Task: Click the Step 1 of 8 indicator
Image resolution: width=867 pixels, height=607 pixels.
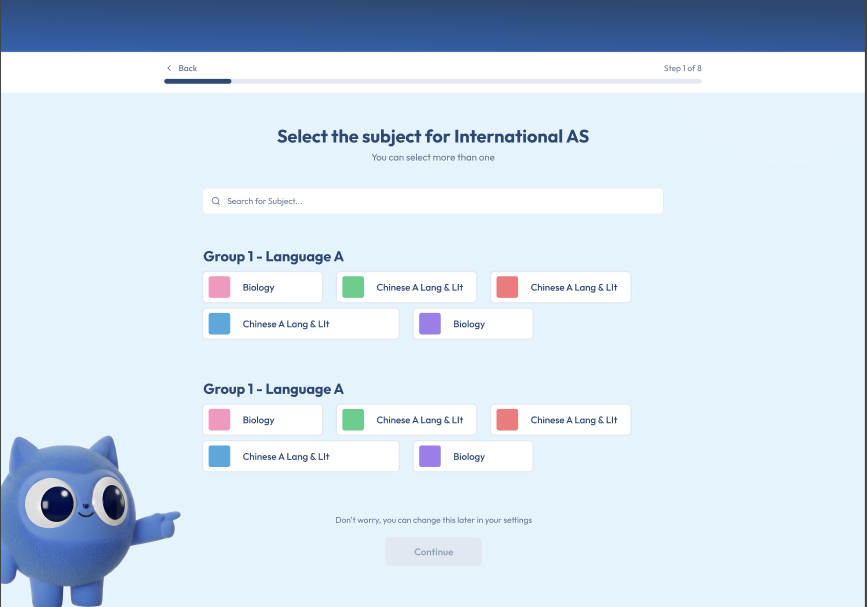Action: [x=682, y=68]
